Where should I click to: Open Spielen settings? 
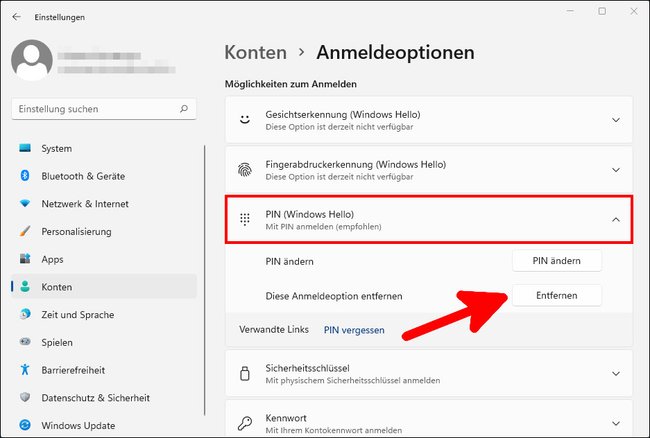click(x=104, y=342)
